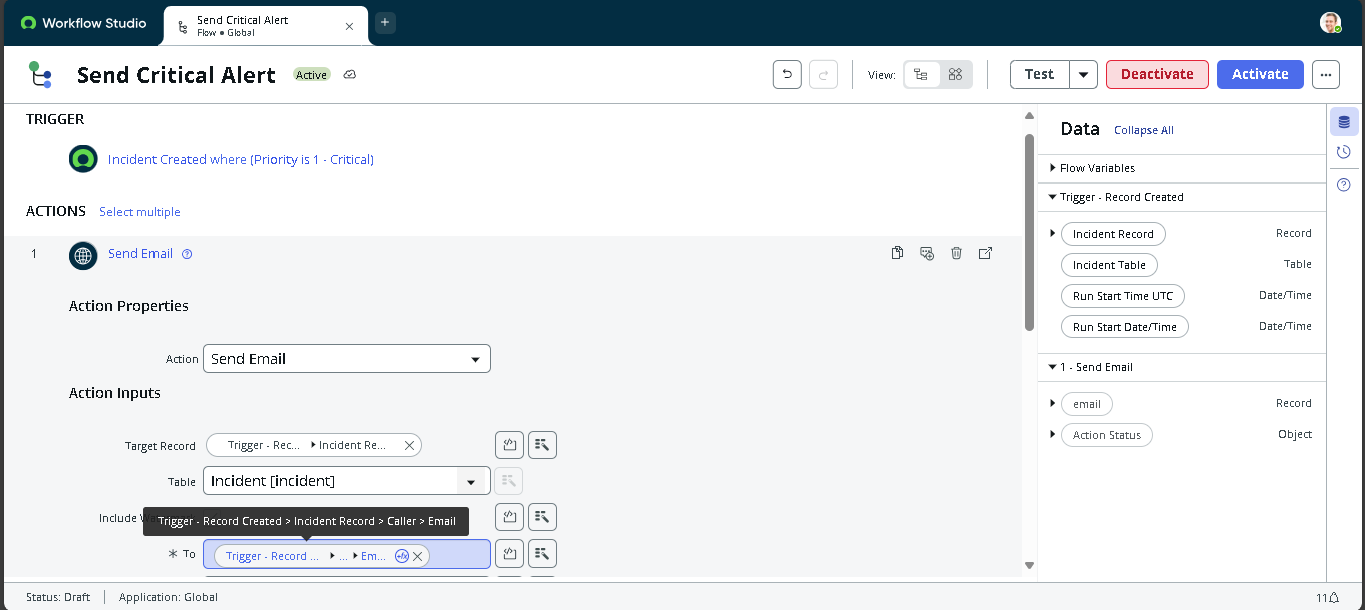Open the Test dropdown arrow
Image resolution: width=1365 pixels, height=610 pixels.
click(1082, 74)
